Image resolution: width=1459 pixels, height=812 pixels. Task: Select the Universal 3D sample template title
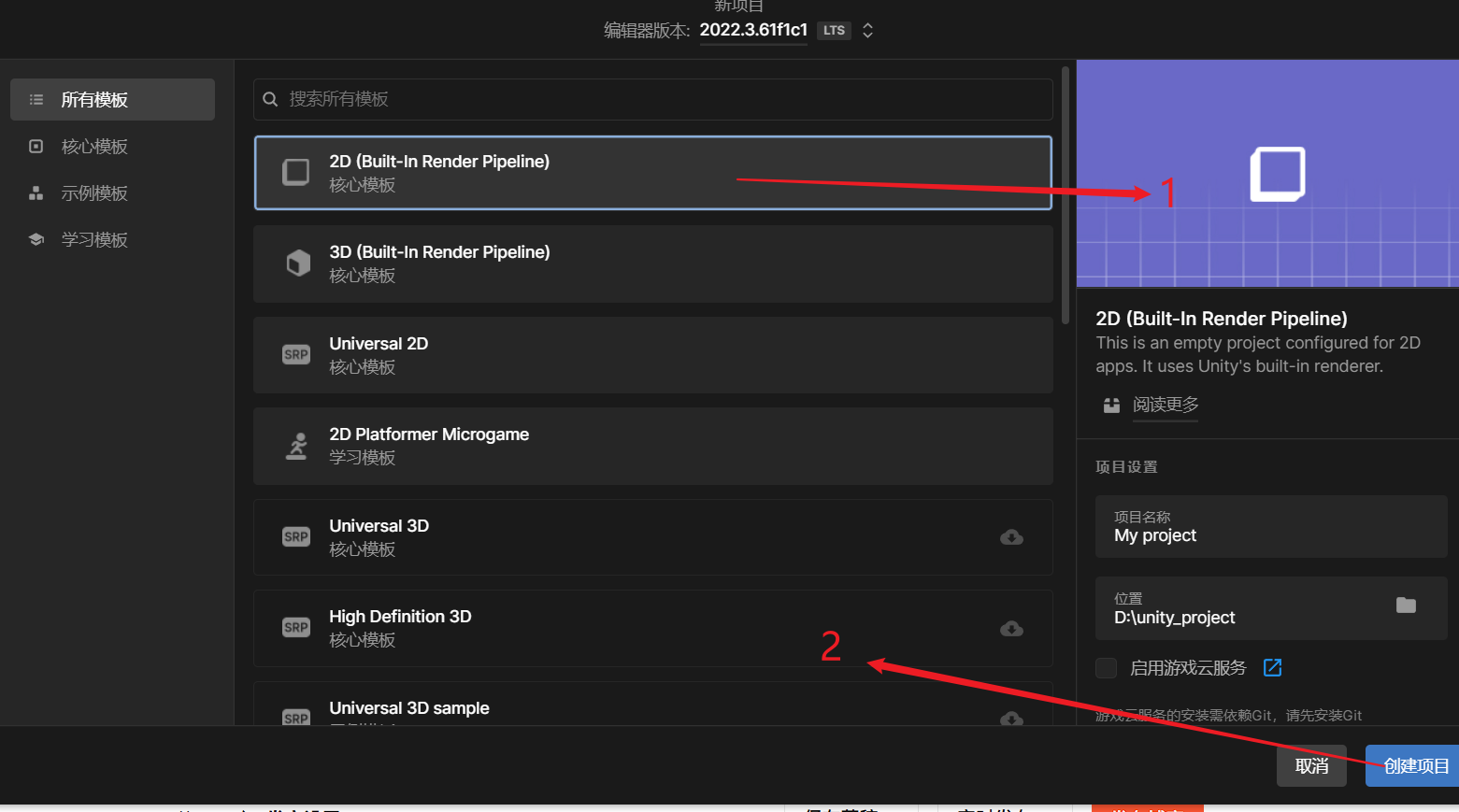pyautogui.click(x=409, y=708)
